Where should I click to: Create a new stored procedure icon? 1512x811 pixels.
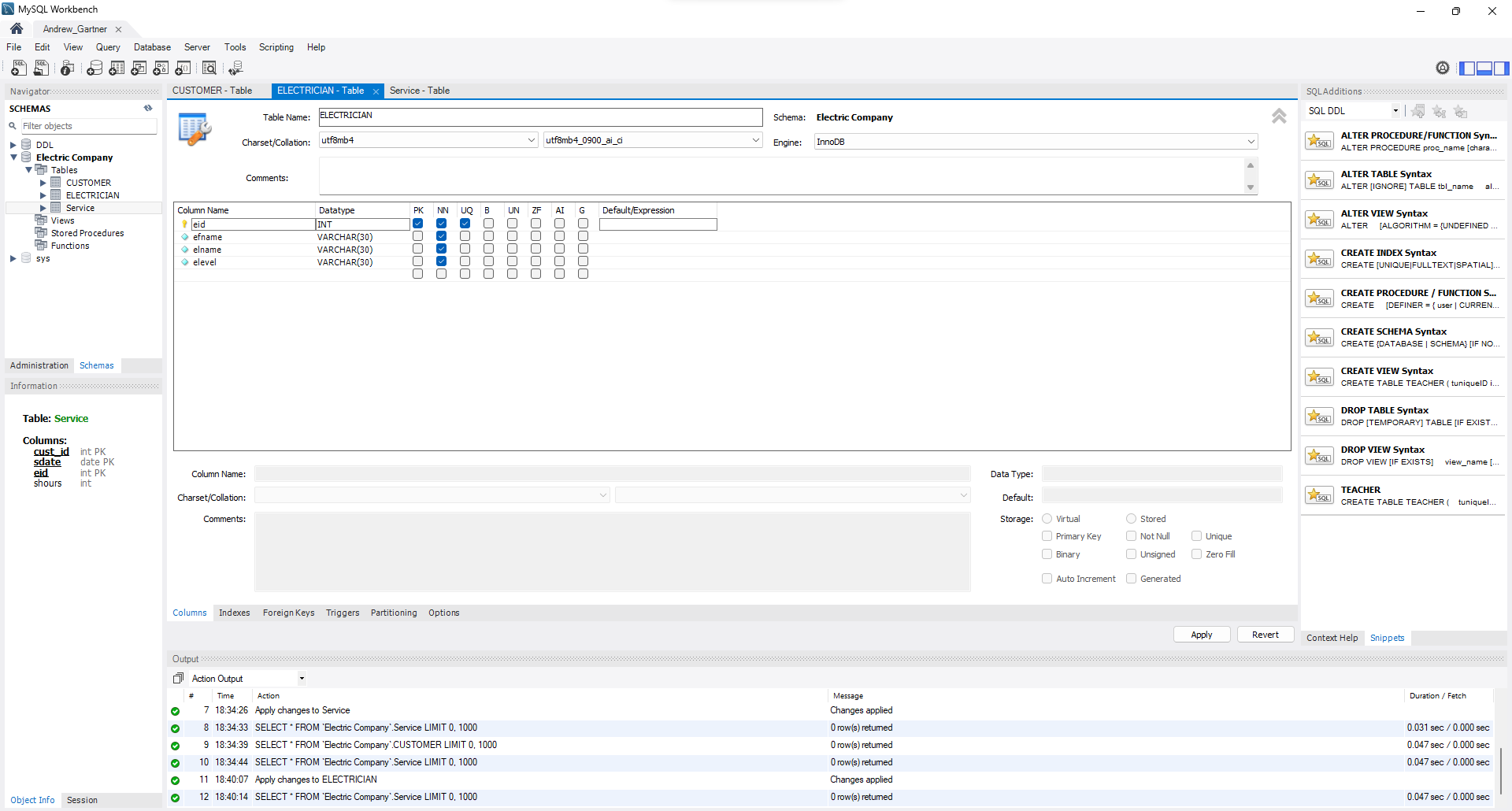(161, 69)
